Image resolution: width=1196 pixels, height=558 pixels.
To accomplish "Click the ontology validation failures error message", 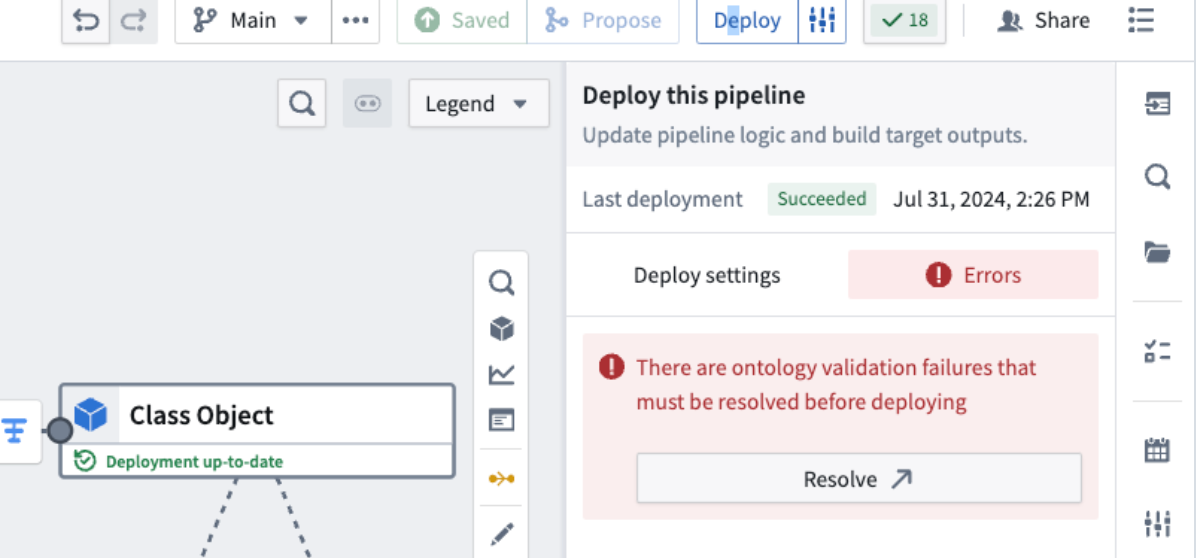I will click(x=836, y=385).
